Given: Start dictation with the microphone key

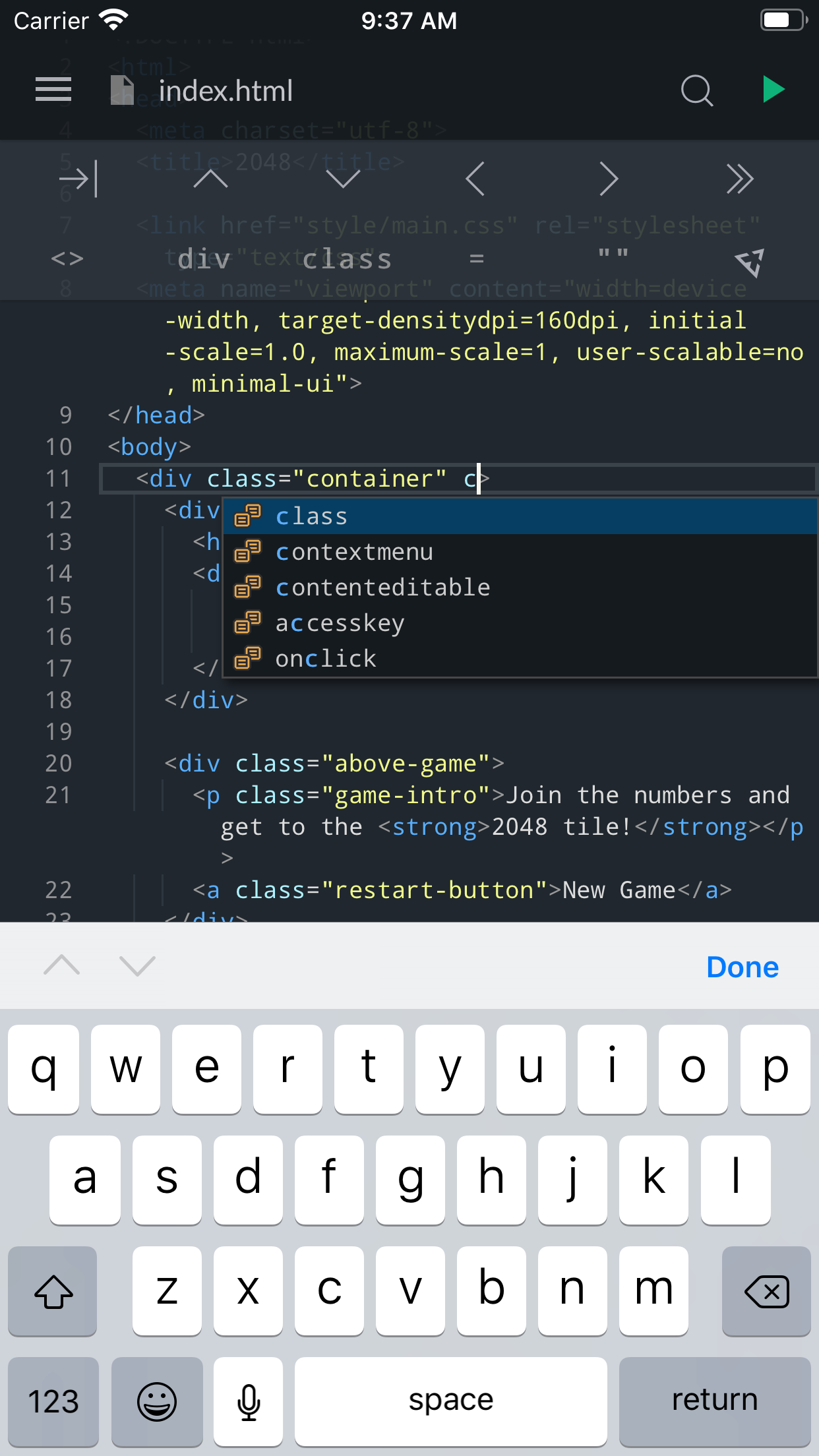Looking at the screenshot, I should [249, 1401].
